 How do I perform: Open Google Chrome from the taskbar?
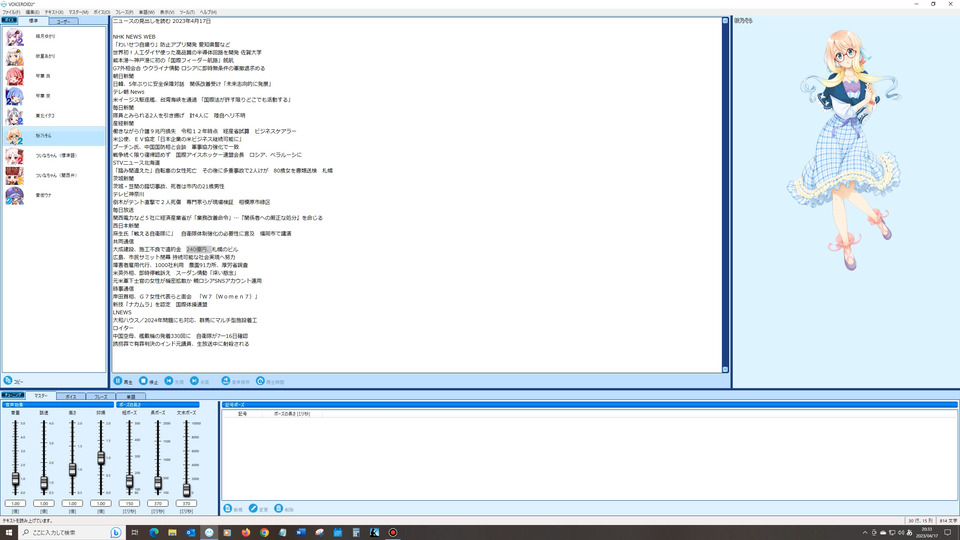[x=264, y=533]
